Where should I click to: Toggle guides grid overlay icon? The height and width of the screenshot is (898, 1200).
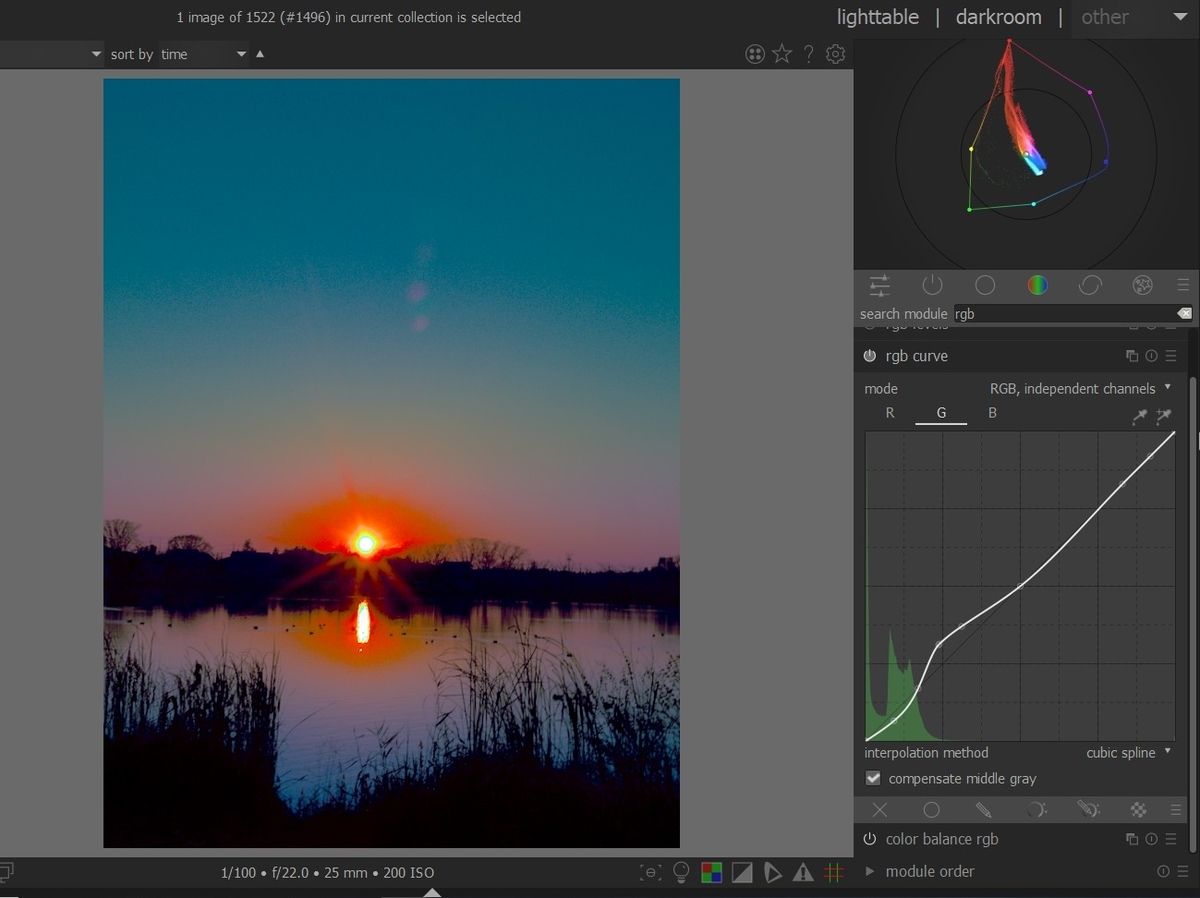coord(833,873)
